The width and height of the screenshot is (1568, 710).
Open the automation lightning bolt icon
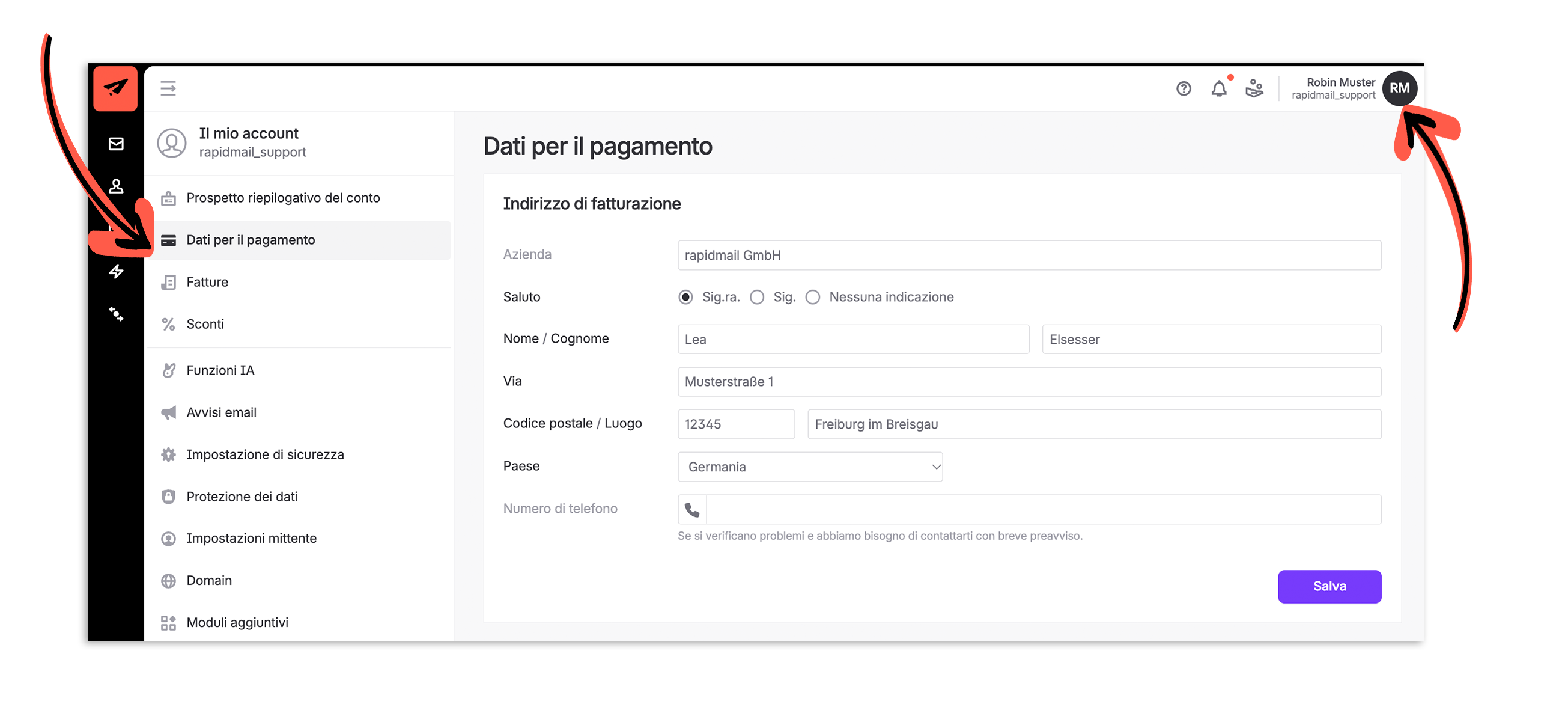[x=116, y=271]
